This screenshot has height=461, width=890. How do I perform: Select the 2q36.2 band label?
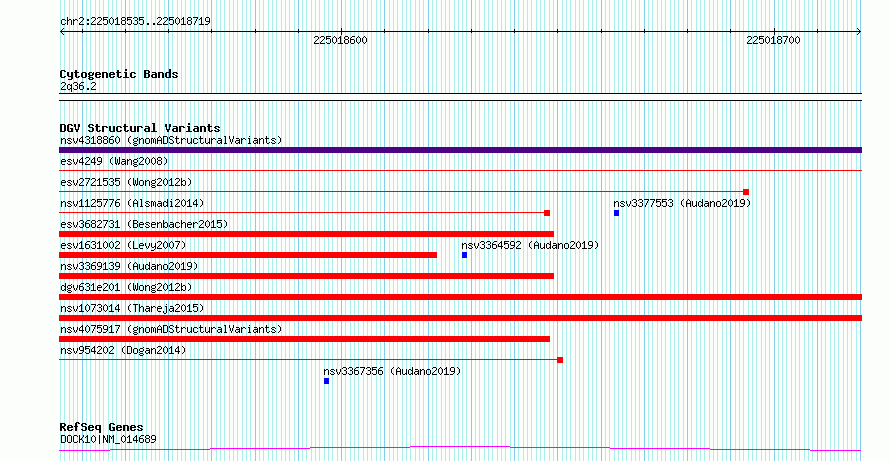(78, 86)
